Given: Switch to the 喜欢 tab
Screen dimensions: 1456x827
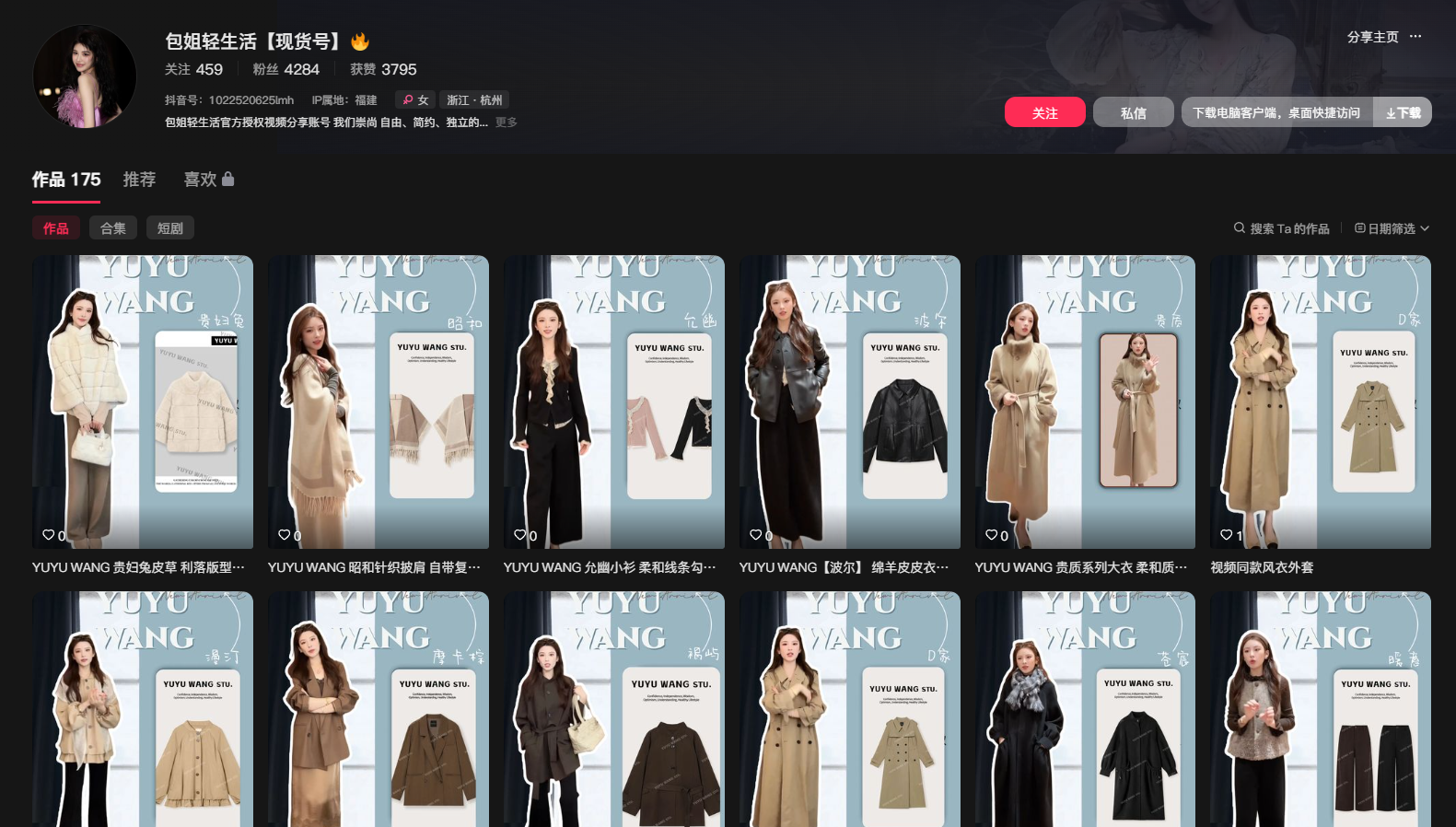Looking at the screenshot, I should 208,180.
